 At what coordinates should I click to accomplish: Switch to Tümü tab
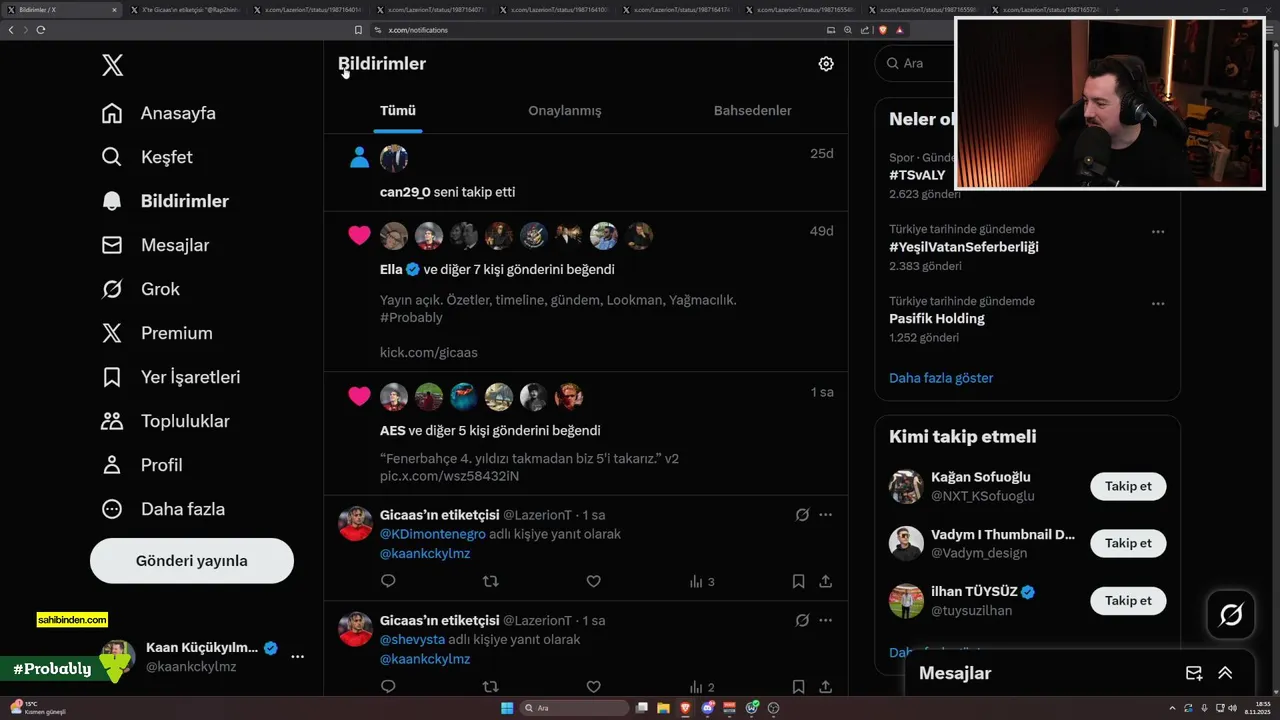398,111
